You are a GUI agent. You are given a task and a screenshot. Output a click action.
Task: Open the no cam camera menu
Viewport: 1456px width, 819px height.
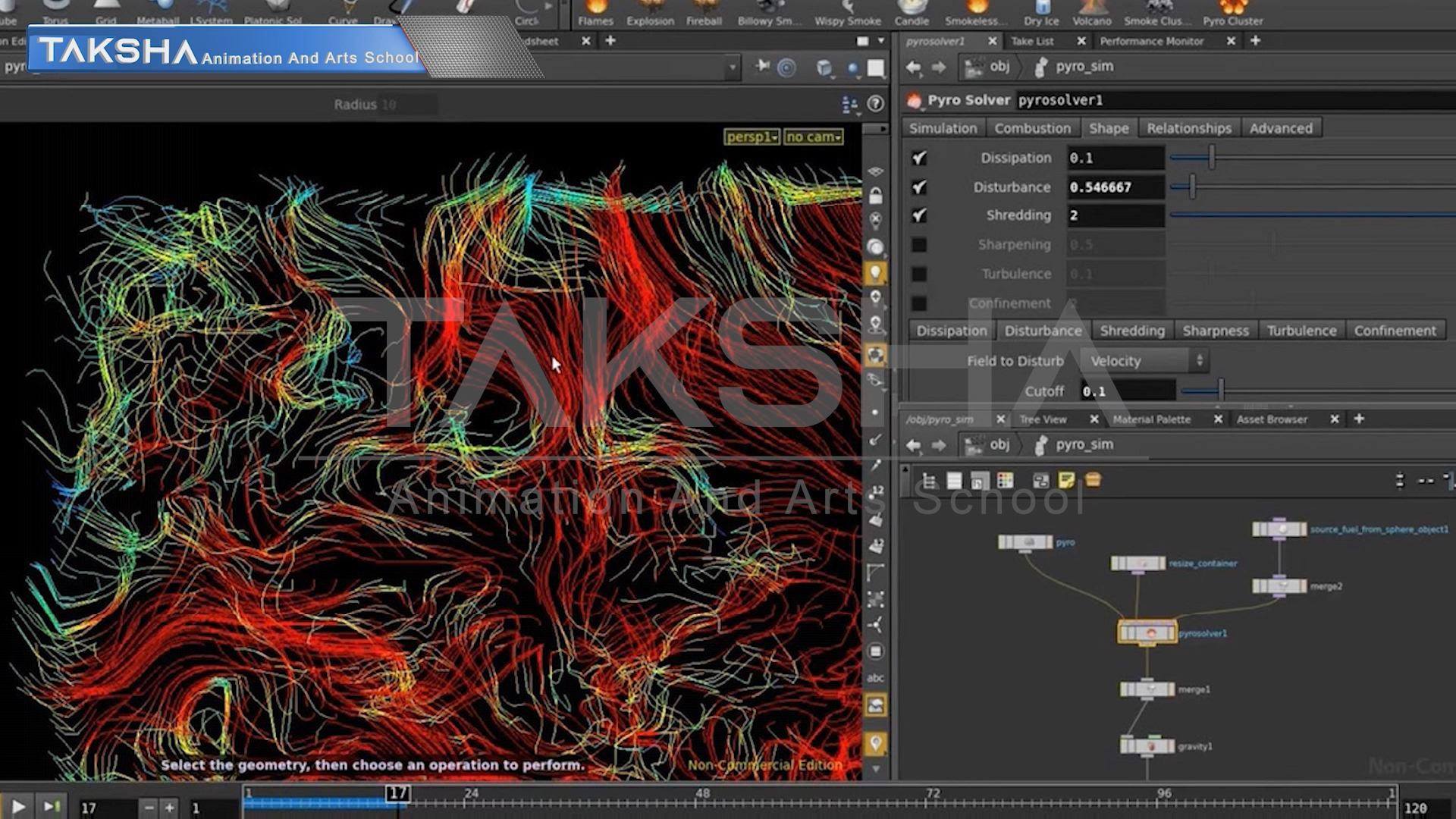(x=813, y=136)
